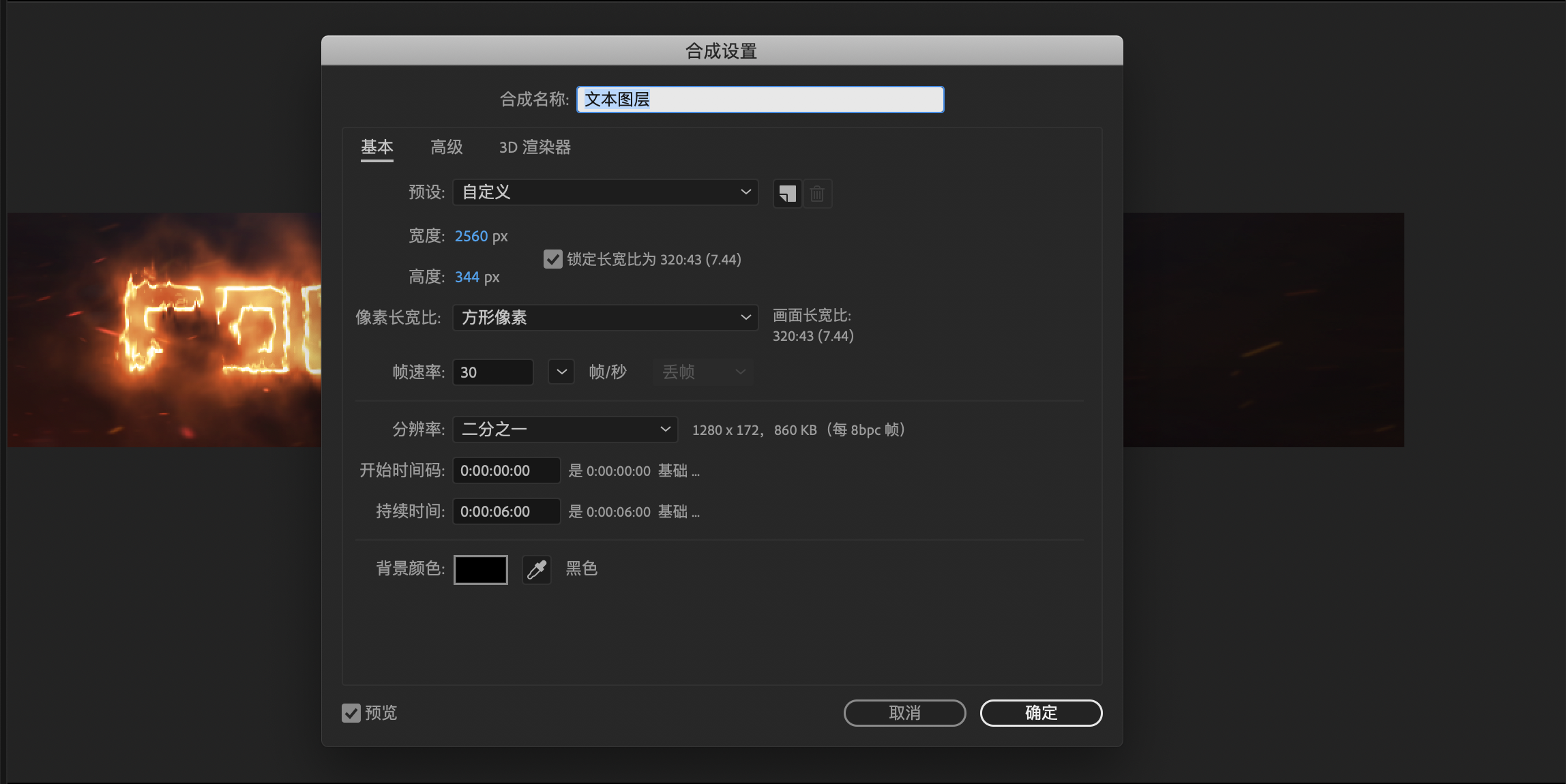Select the 基本 tab
The width and height of the screenshot is (1566, 784).
click(x=377, y=147)
